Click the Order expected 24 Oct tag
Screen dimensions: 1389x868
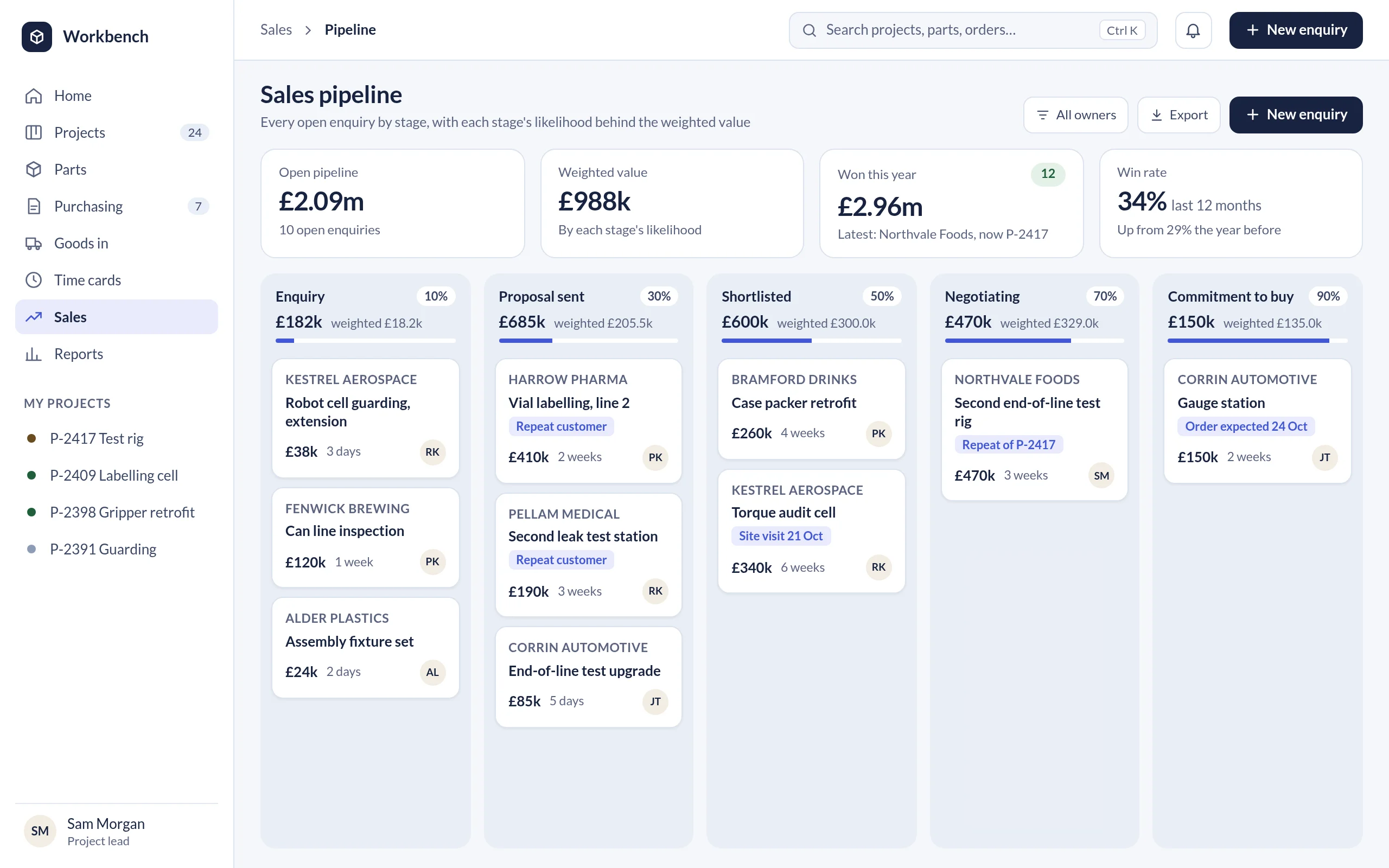1246,426
